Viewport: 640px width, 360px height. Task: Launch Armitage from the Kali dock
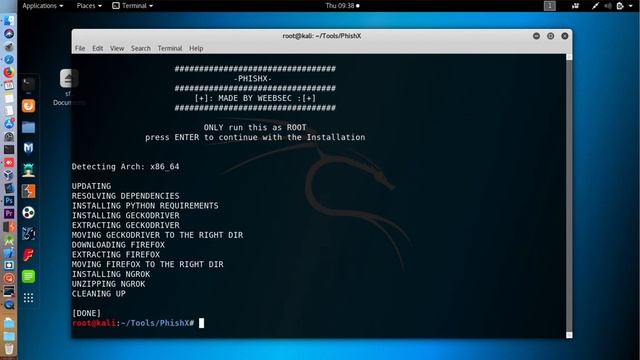tap(29, 170)
